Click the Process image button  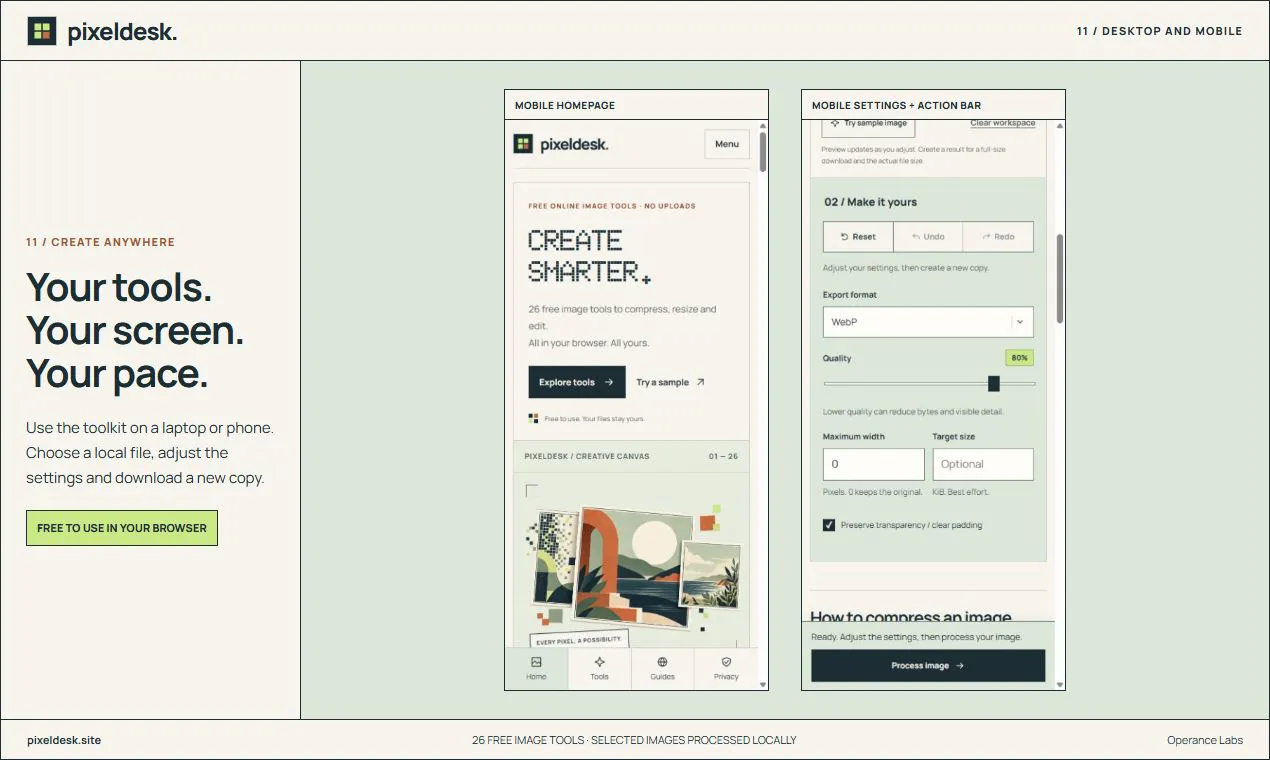(928, 666)
